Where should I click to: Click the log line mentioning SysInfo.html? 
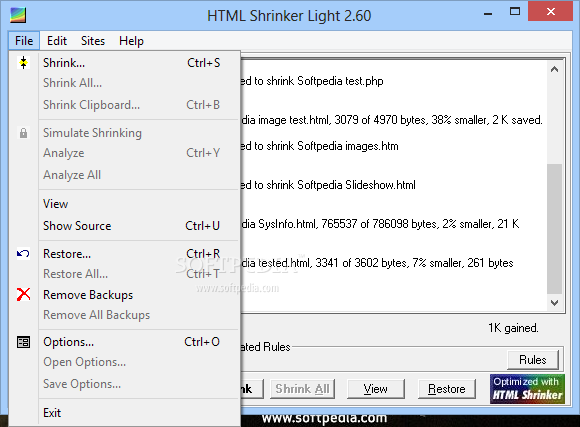(380, 224)
